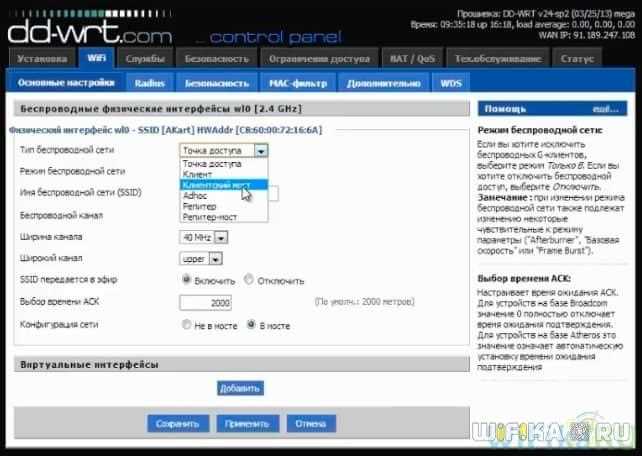Click the Отмена button
642x456 pixels.
click(311, 424)
